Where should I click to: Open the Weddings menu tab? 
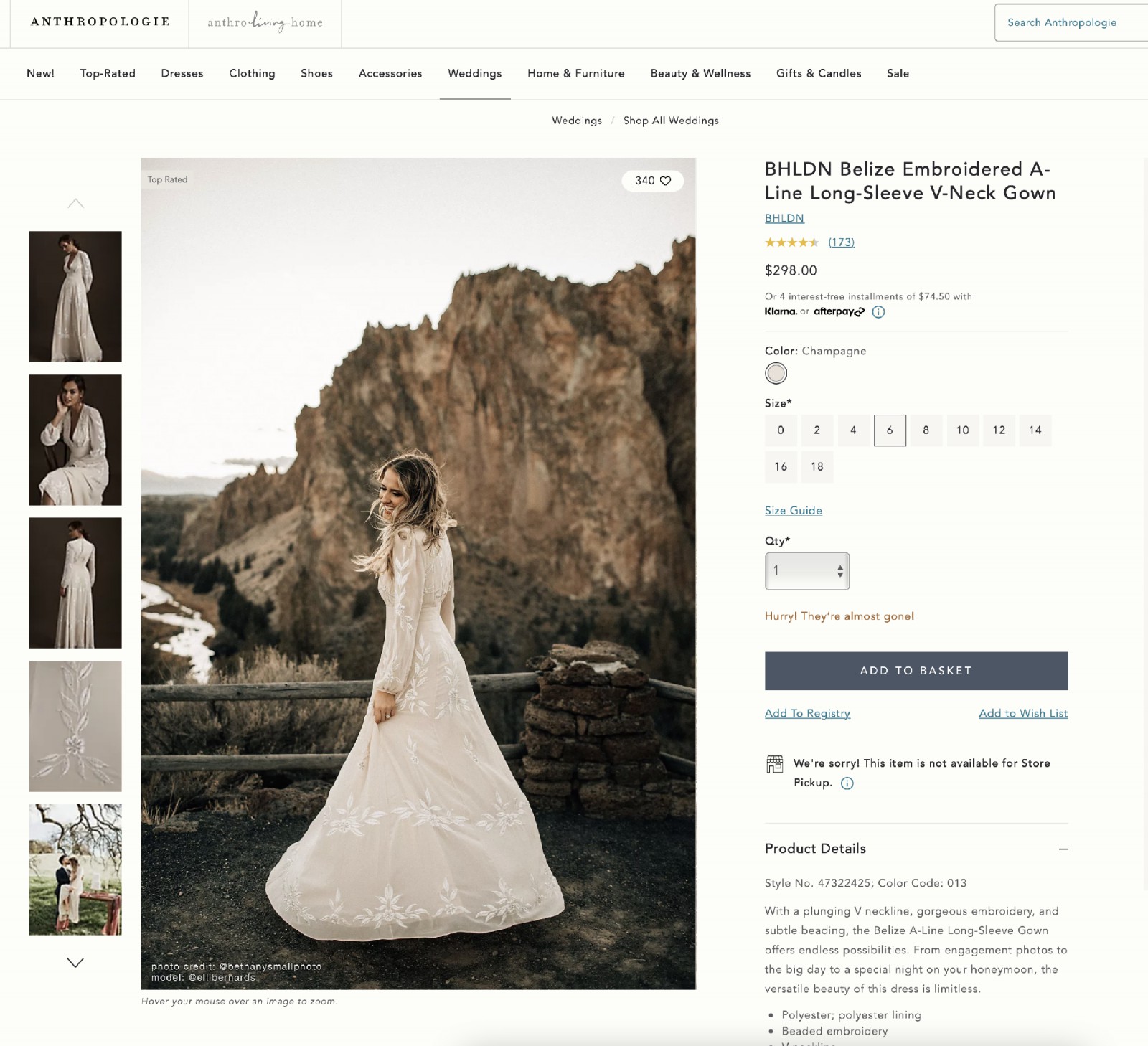(x=474, y=73)
